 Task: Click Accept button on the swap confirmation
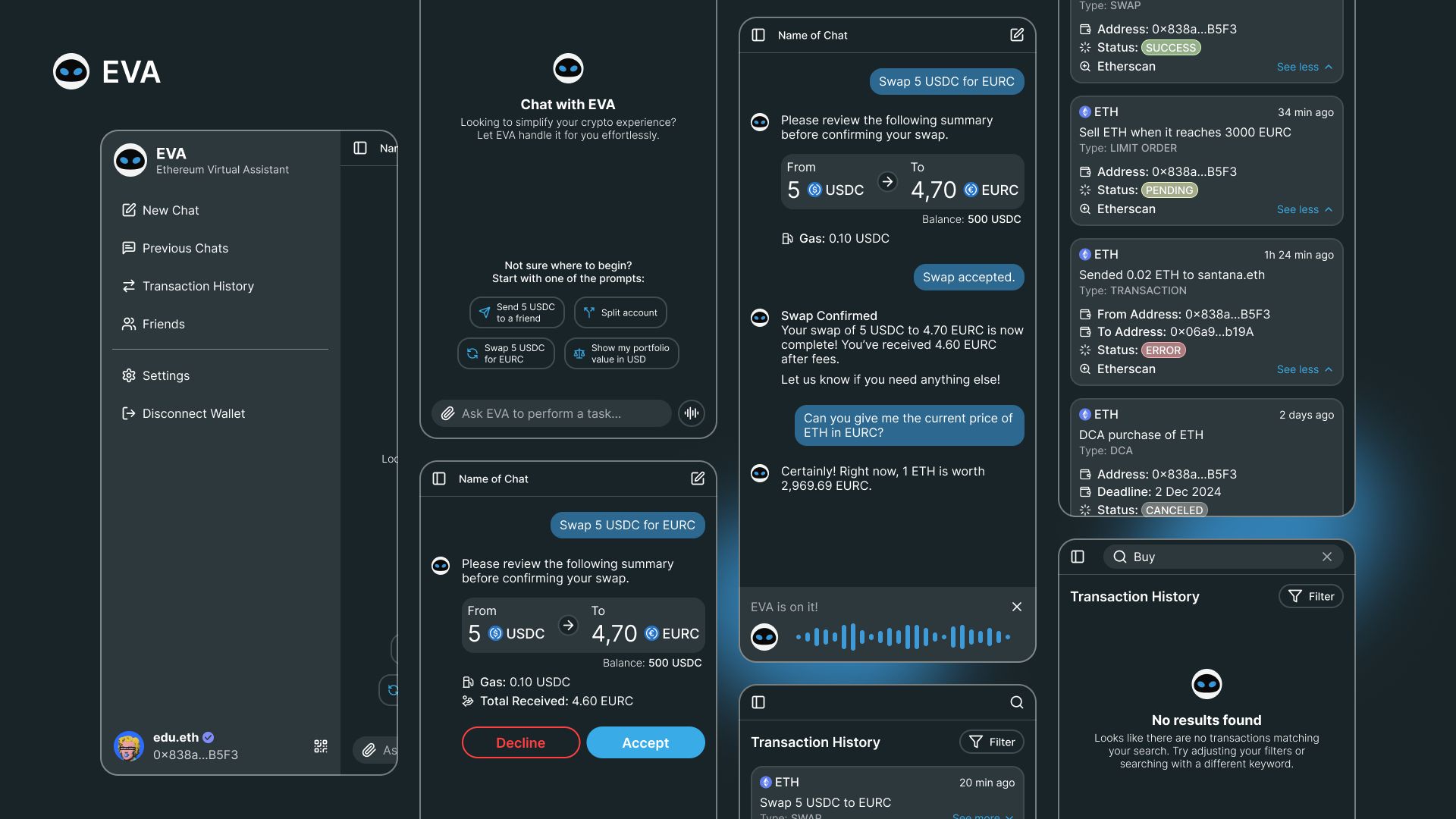pyautogui.click(x=645, y=742)
